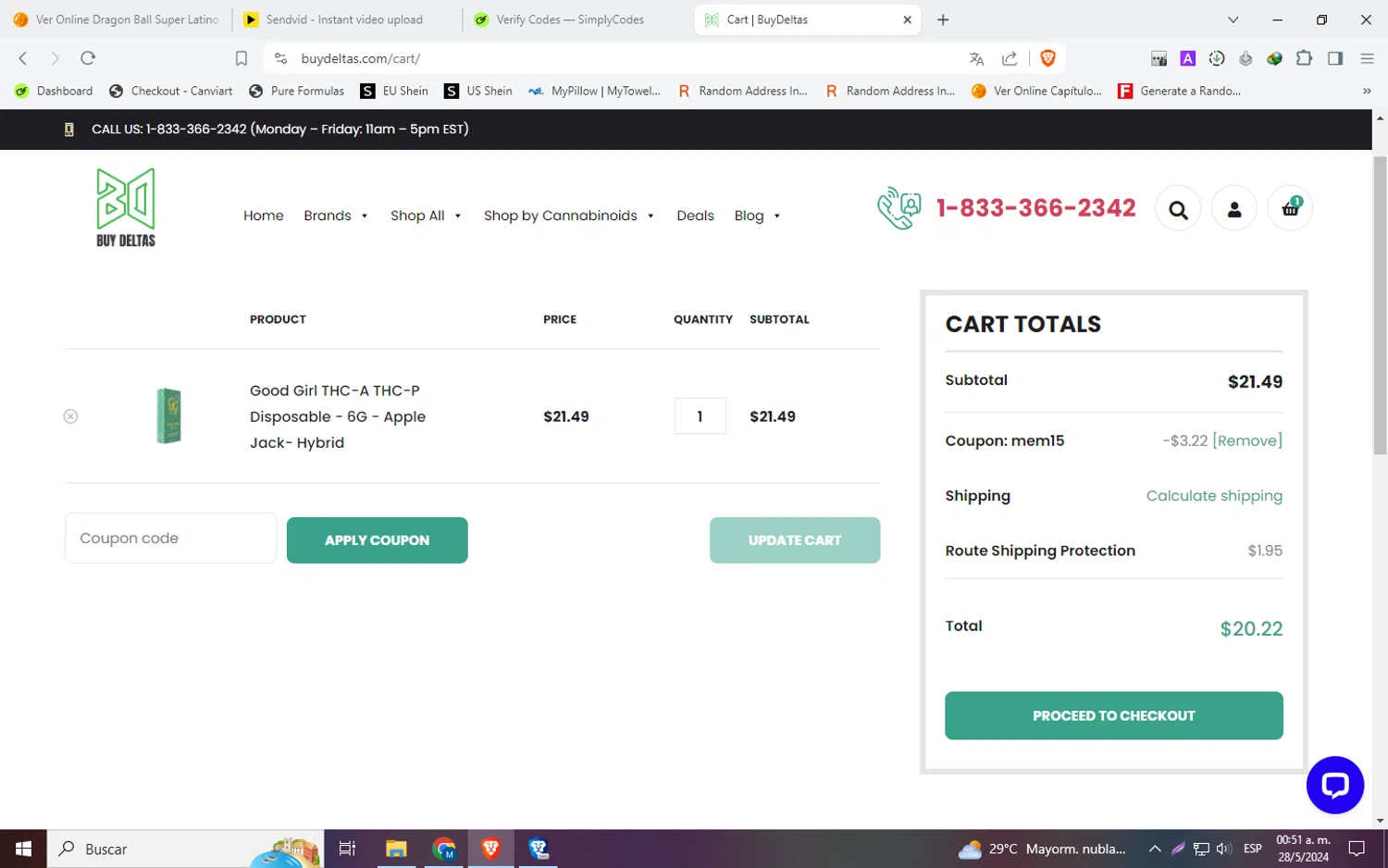This screenshot has width=1388, height=868.
Task: Click the 1-833-366-2342 header phone number
Action: (x=1035, y=208)
